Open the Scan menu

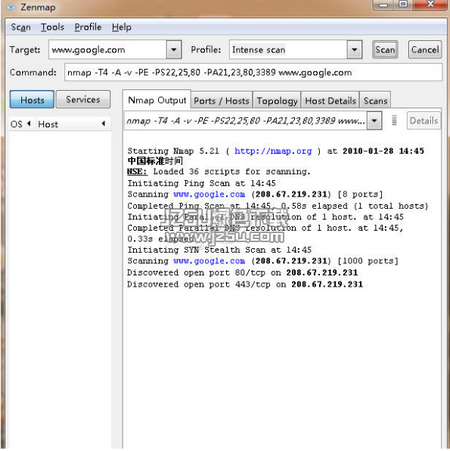[21, 27]
